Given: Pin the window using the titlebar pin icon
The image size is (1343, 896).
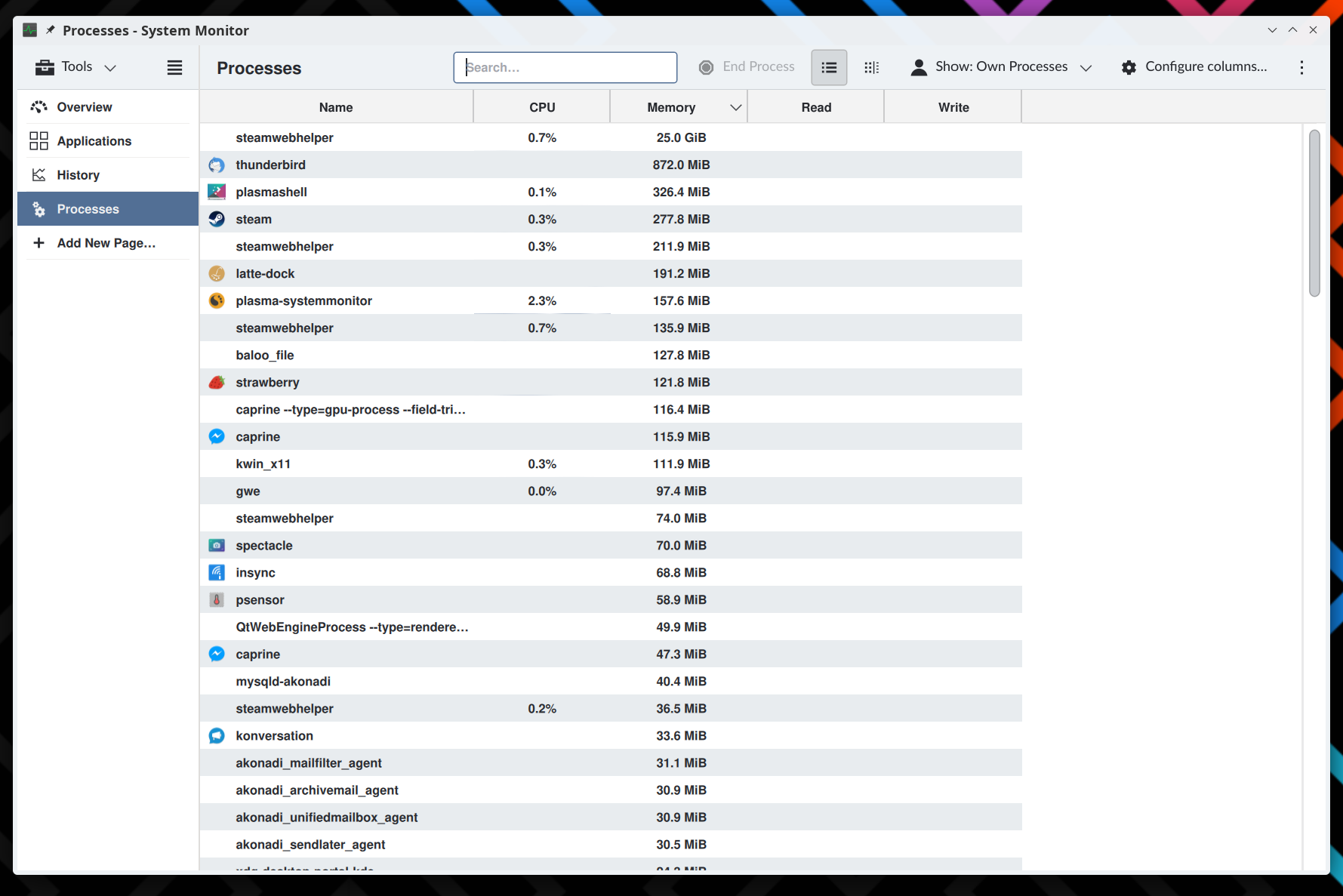Looking at the screenshot, I should point(51,30).
